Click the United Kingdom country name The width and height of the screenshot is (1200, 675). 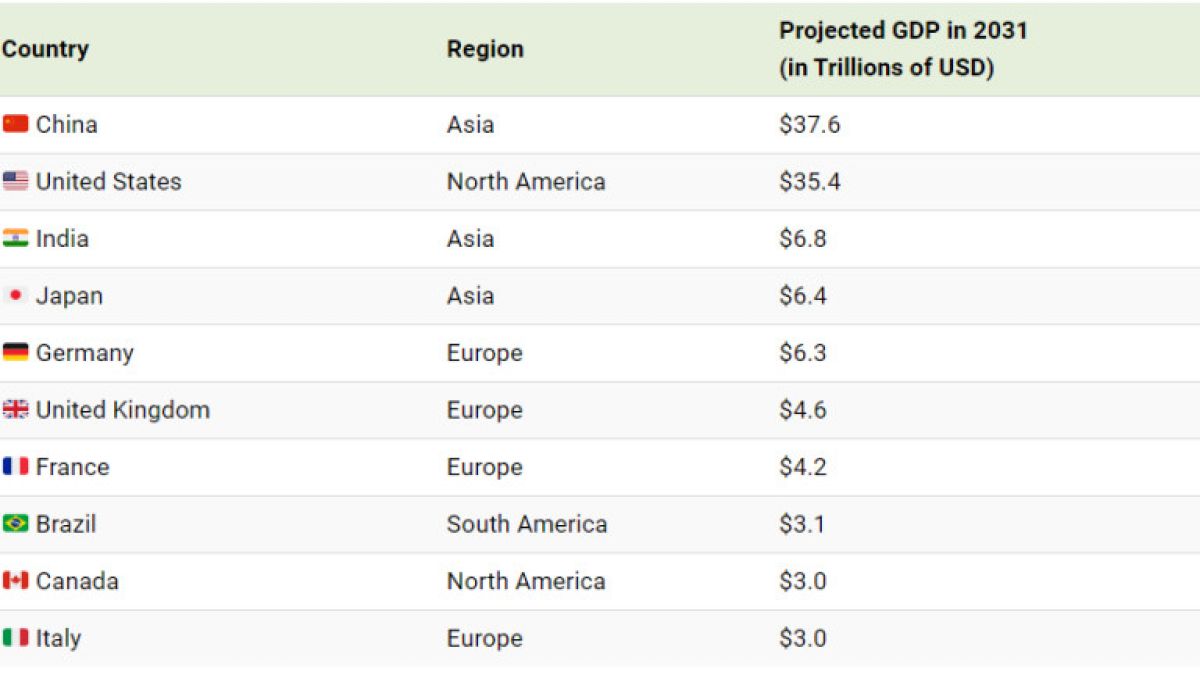click(123, 410)
